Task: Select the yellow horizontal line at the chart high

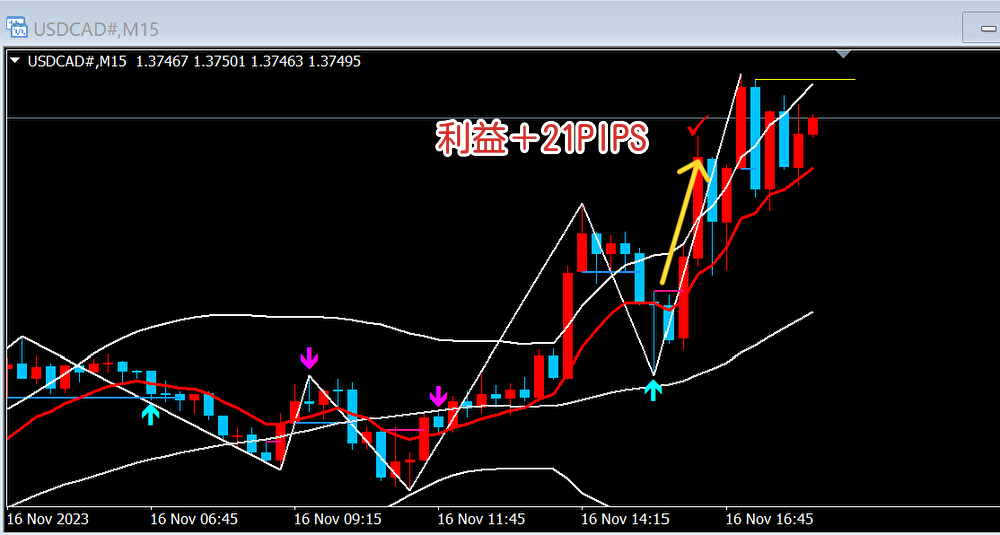Action: point(805,80)
